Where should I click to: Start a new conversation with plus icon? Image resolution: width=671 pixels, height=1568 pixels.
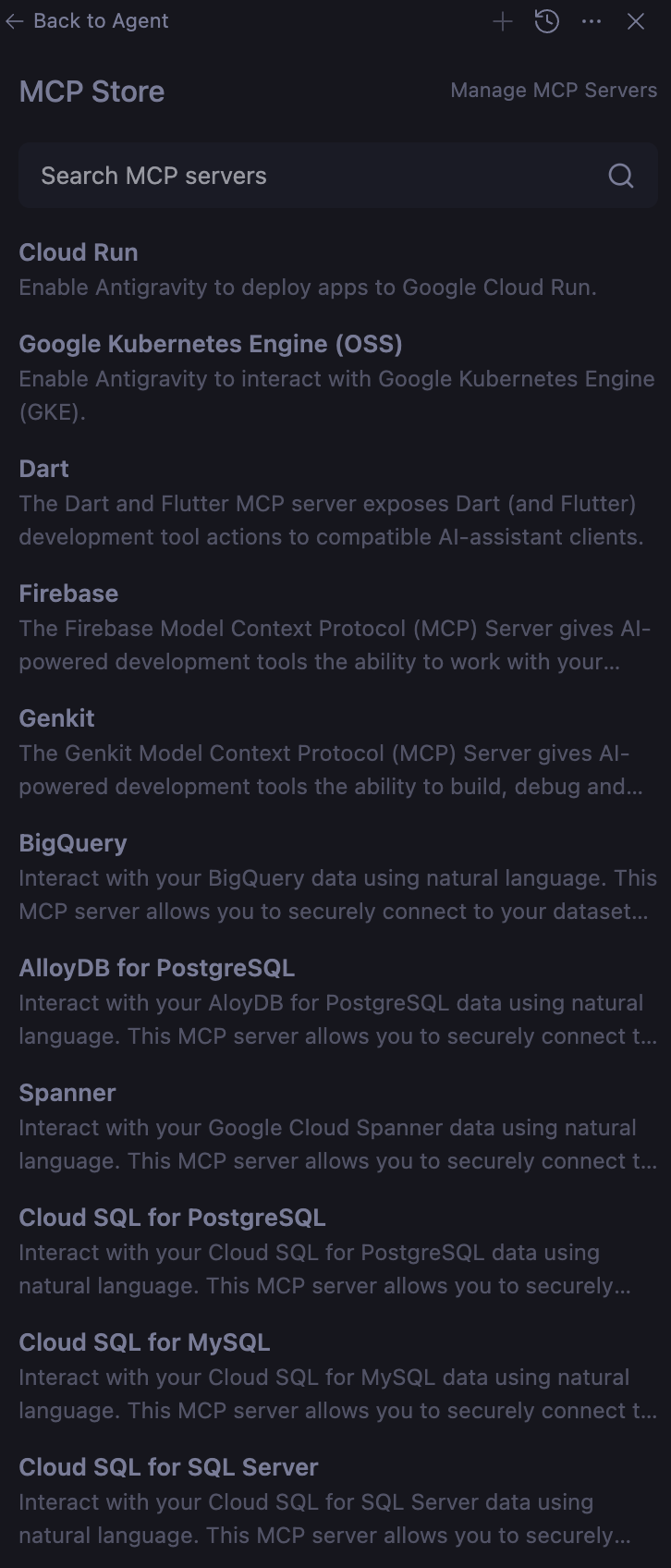click(503, 21)
